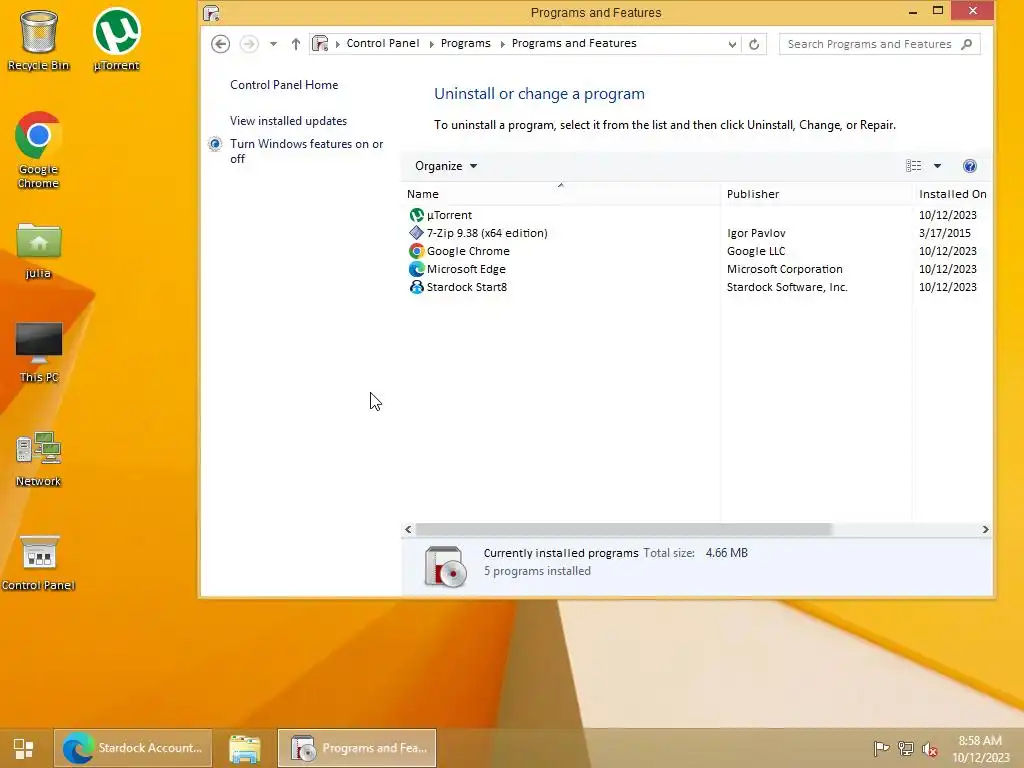Image resolution: width=1024 pixels, height=768 pixels.
Task: Open the Control Panel Home link
Action: tap(284, 85)
